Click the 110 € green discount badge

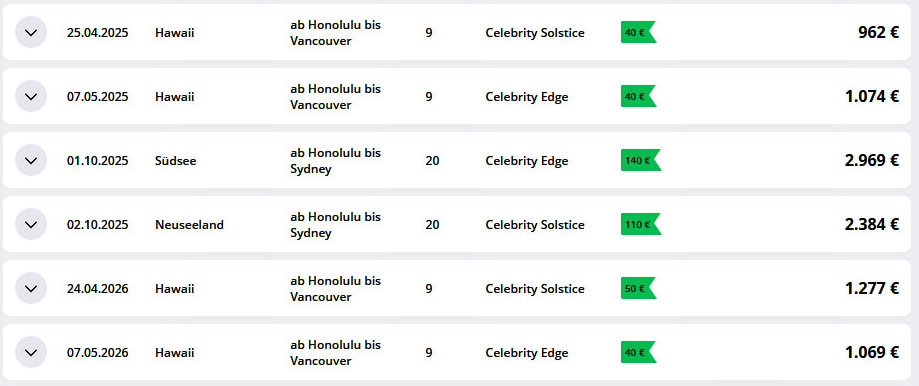[x=641, y=224]
